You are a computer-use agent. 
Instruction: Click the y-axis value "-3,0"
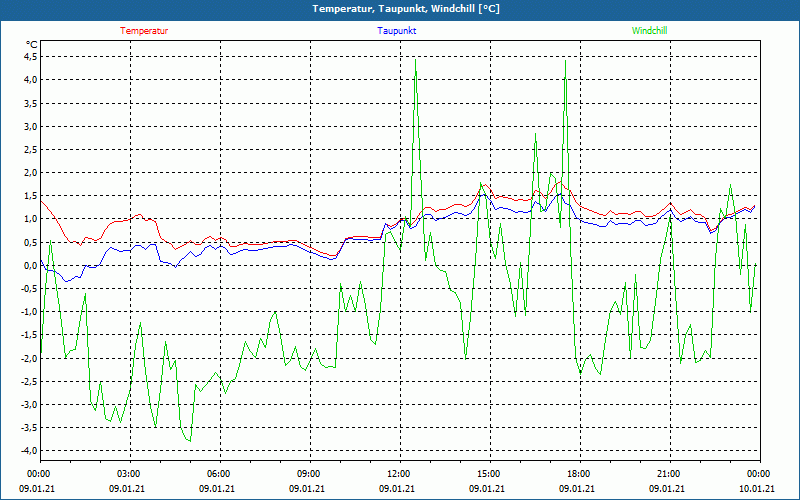(30, 405)
